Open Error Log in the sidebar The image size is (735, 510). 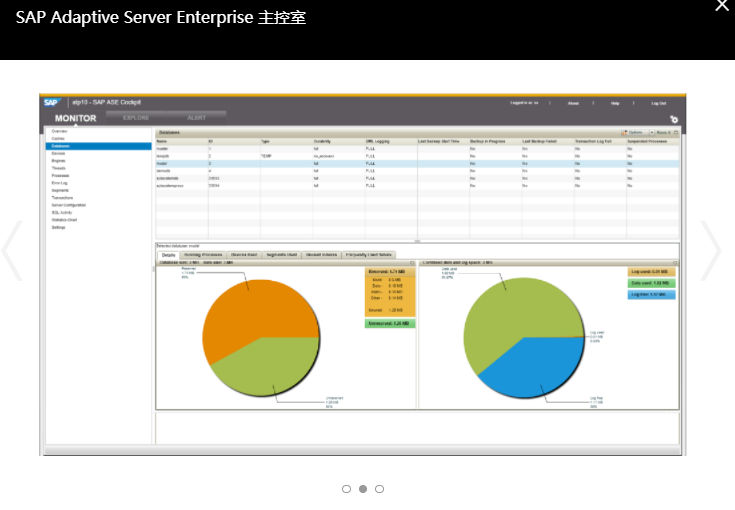[60, 183]
